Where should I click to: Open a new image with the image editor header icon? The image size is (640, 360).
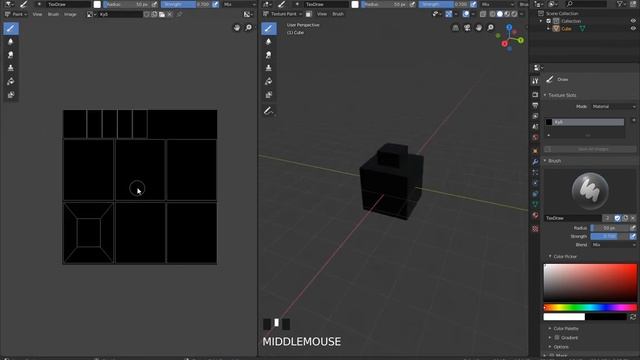point(154,14)
